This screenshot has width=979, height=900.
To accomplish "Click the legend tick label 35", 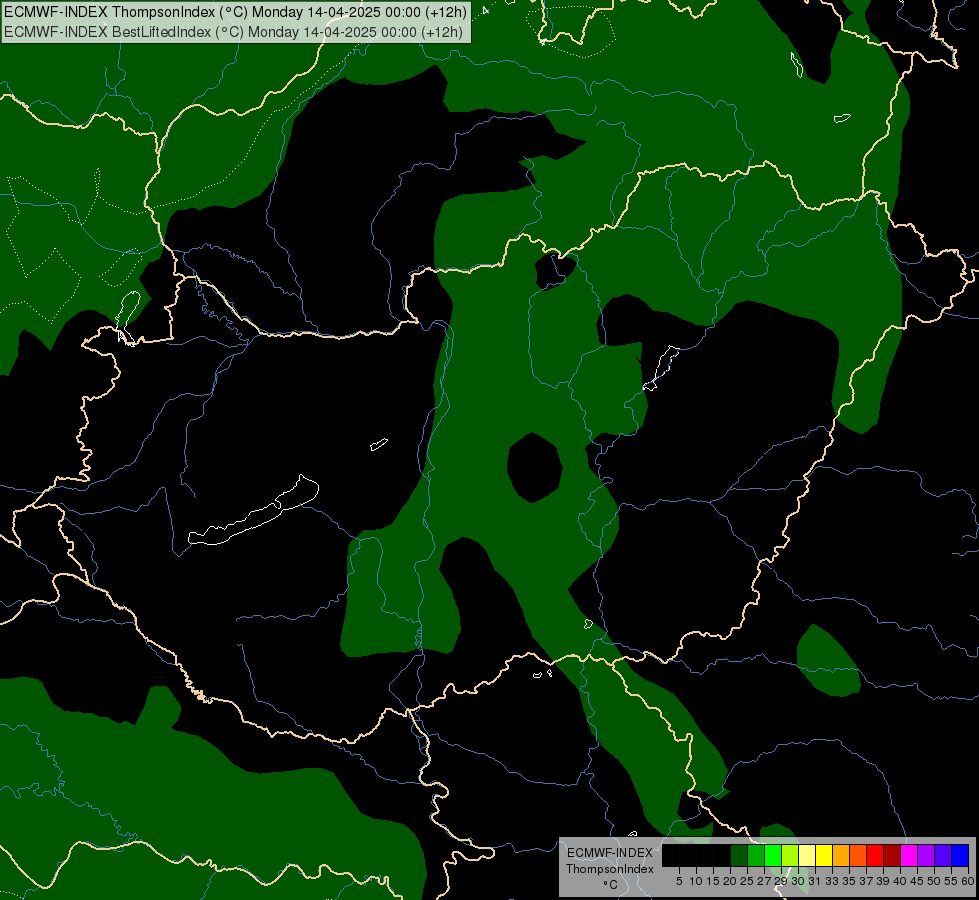I will click(x=849, y=881).
